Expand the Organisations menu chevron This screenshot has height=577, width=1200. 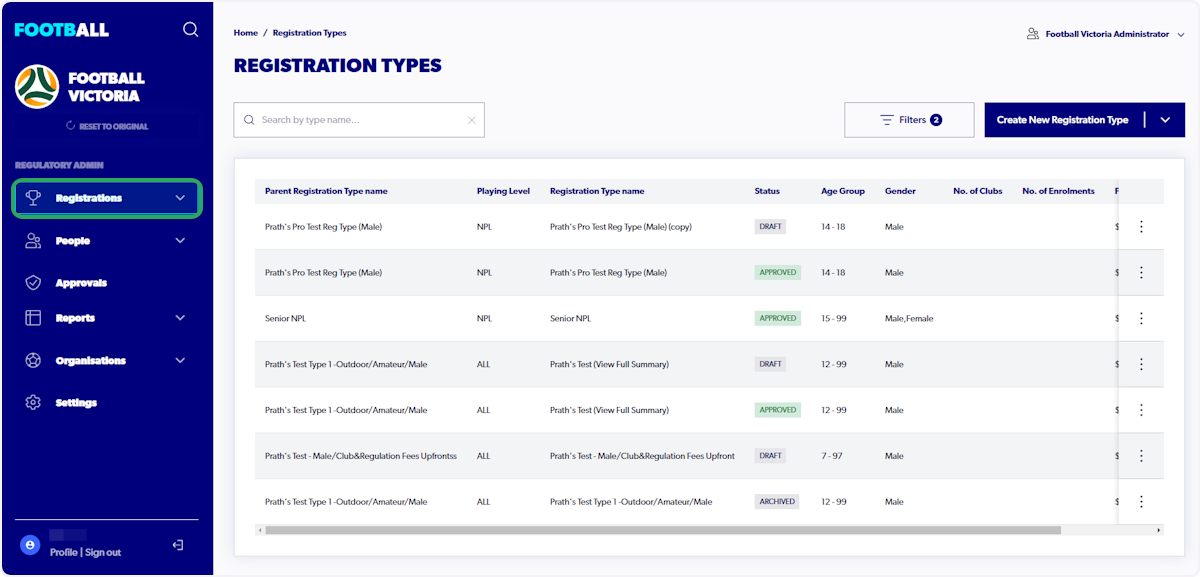pos(180,361)
